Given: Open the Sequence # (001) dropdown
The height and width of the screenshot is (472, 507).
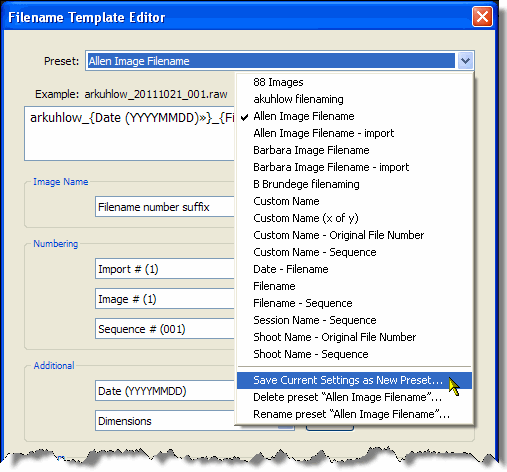Looking at the screenshot, I should (165, 329).
